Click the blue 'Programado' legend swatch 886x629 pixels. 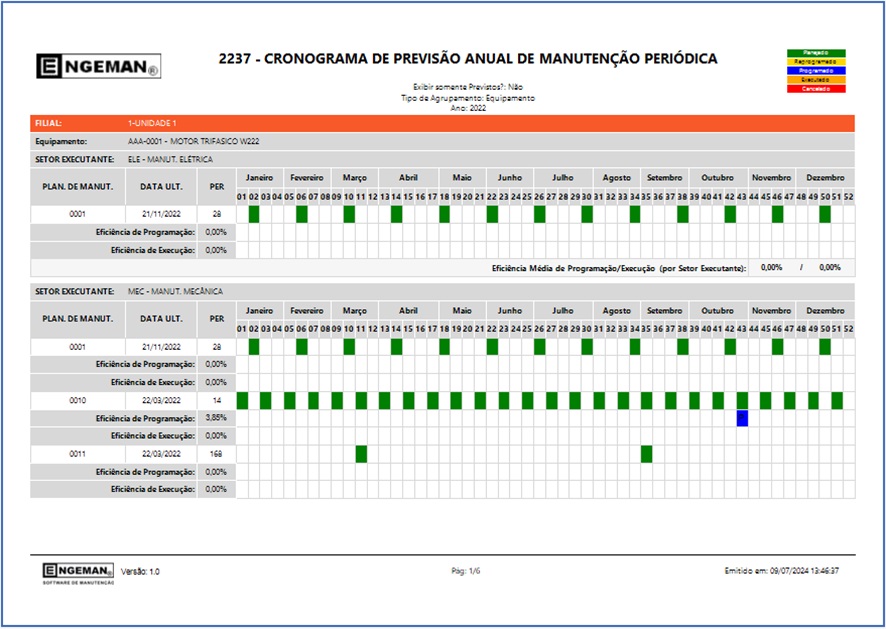pos(817,71)
